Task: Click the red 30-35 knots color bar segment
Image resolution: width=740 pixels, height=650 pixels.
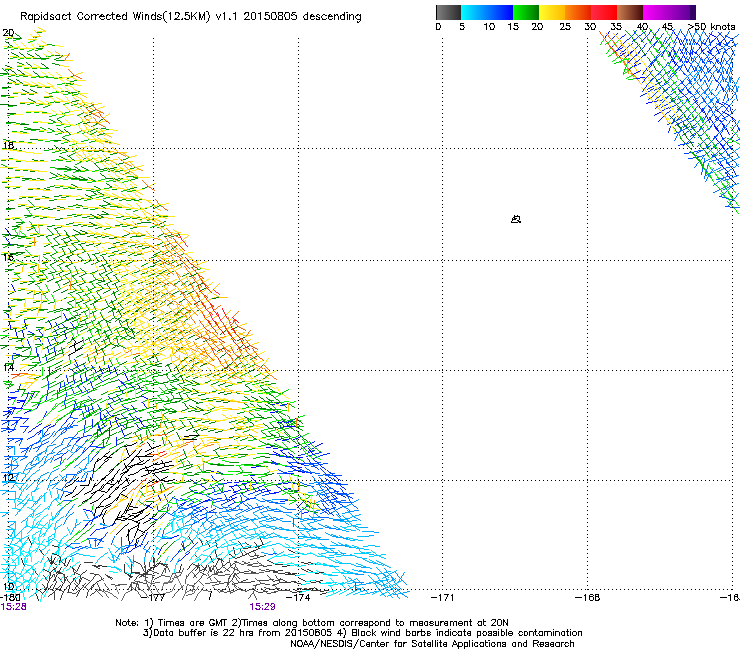Action: coord(604,12)
